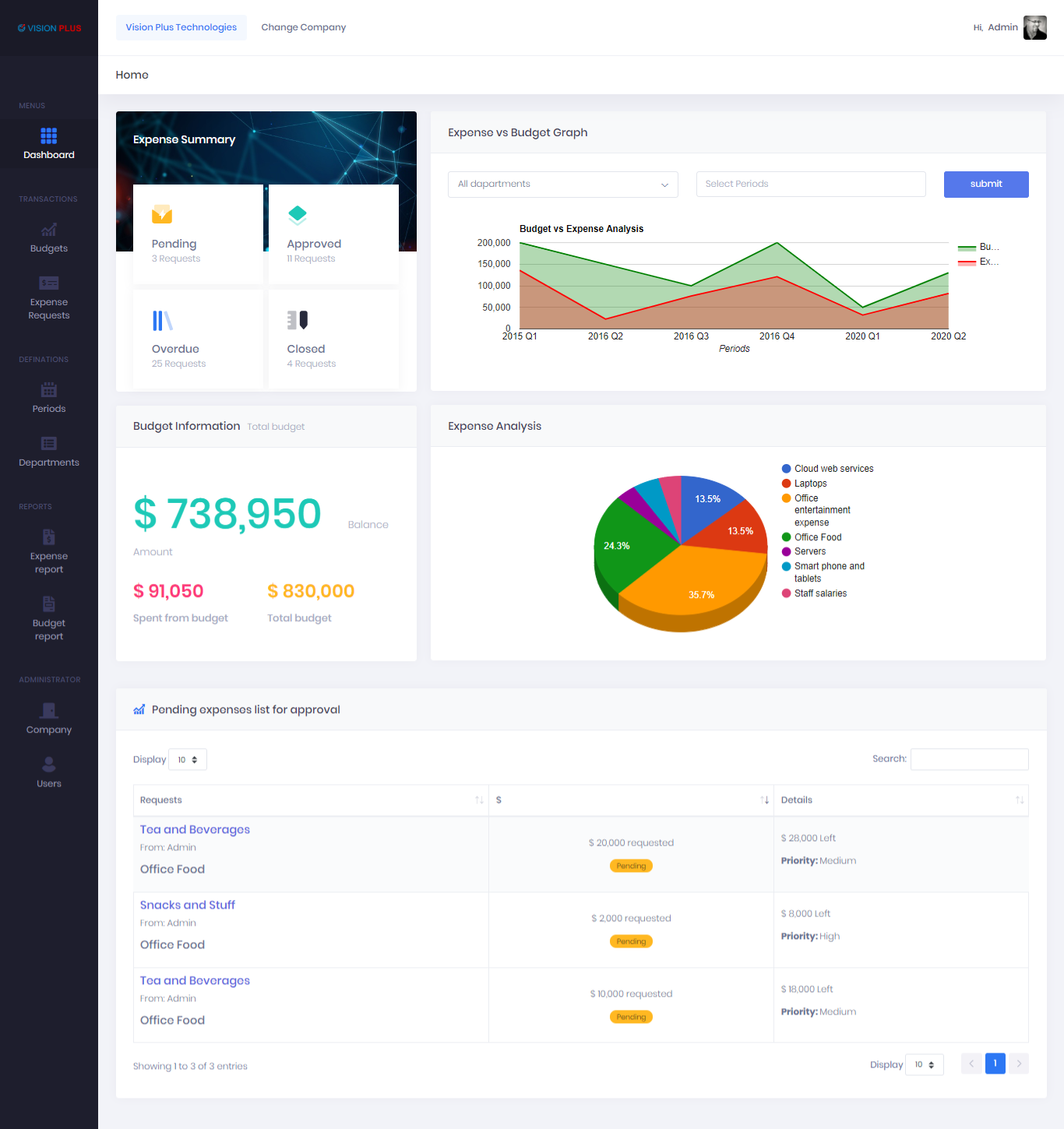Click the Expense Requests sidebar icon
1064x1129 pixels.
coord(48,283)
